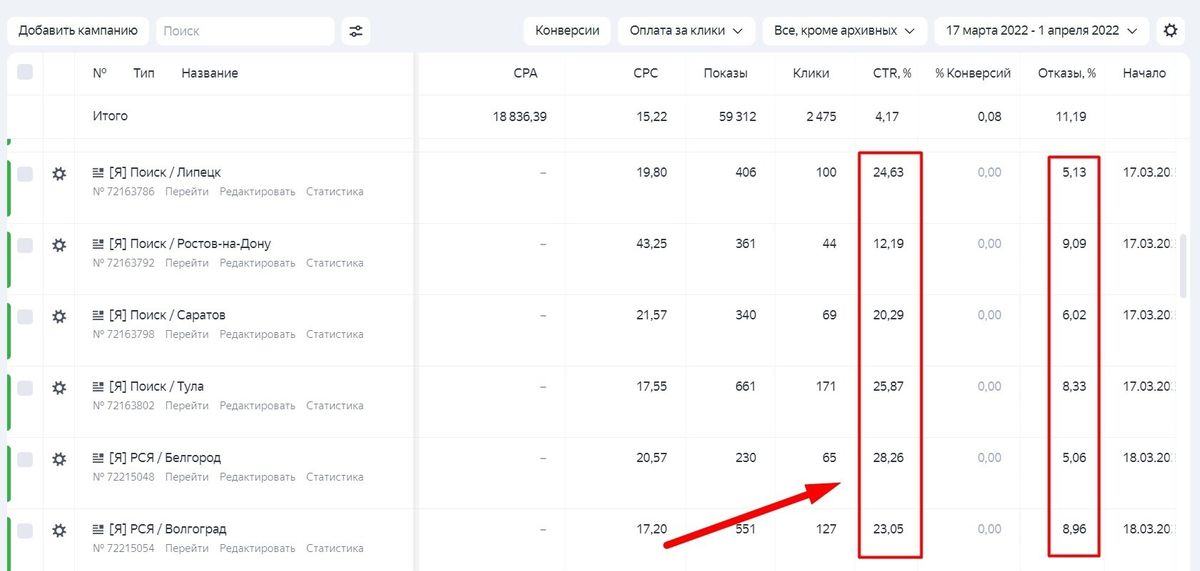
Task: Click Добавить кампанию button
Action: 78,31
